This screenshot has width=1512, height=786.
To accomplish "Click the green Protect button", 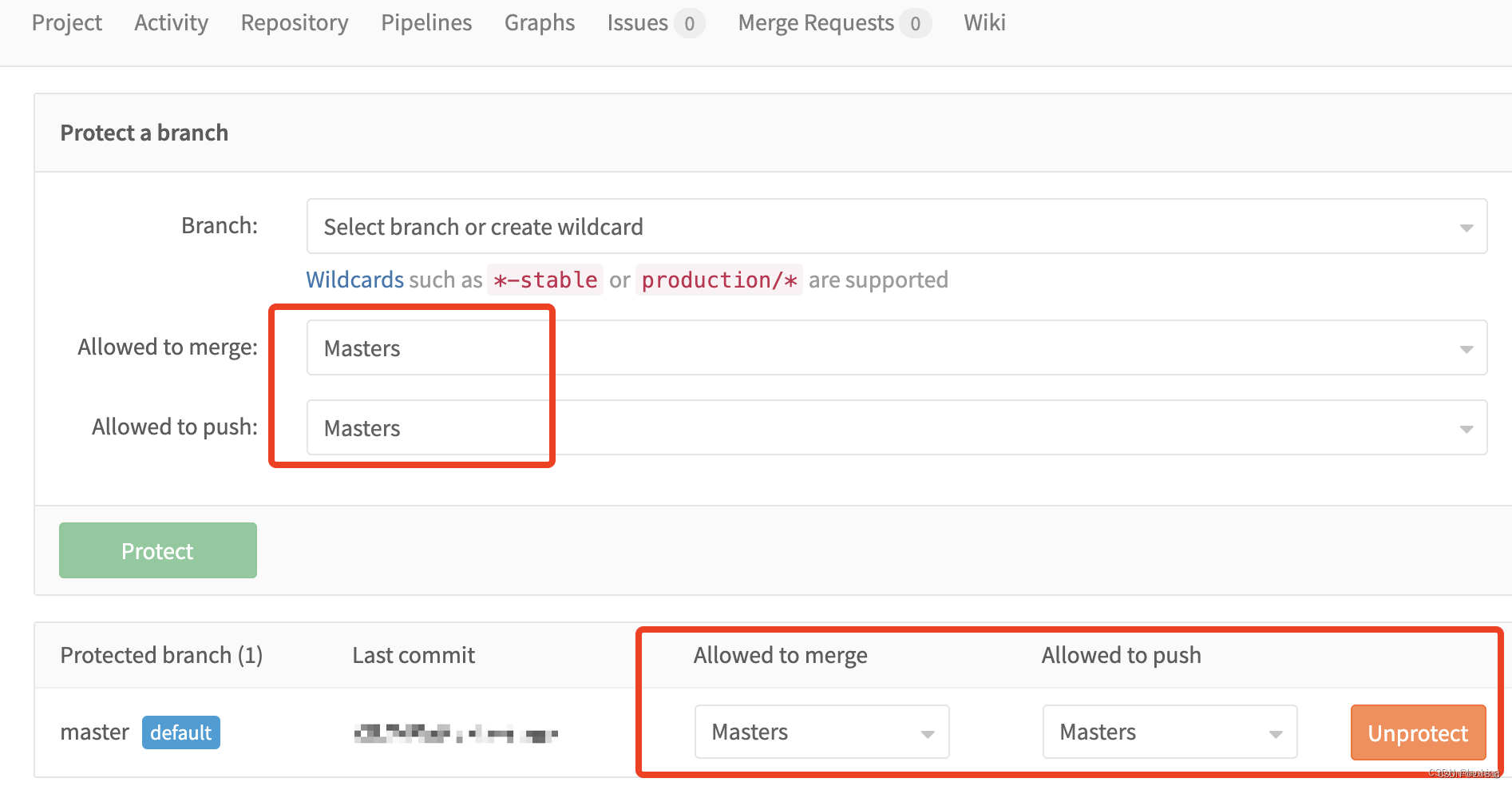I will click(158, 551).
